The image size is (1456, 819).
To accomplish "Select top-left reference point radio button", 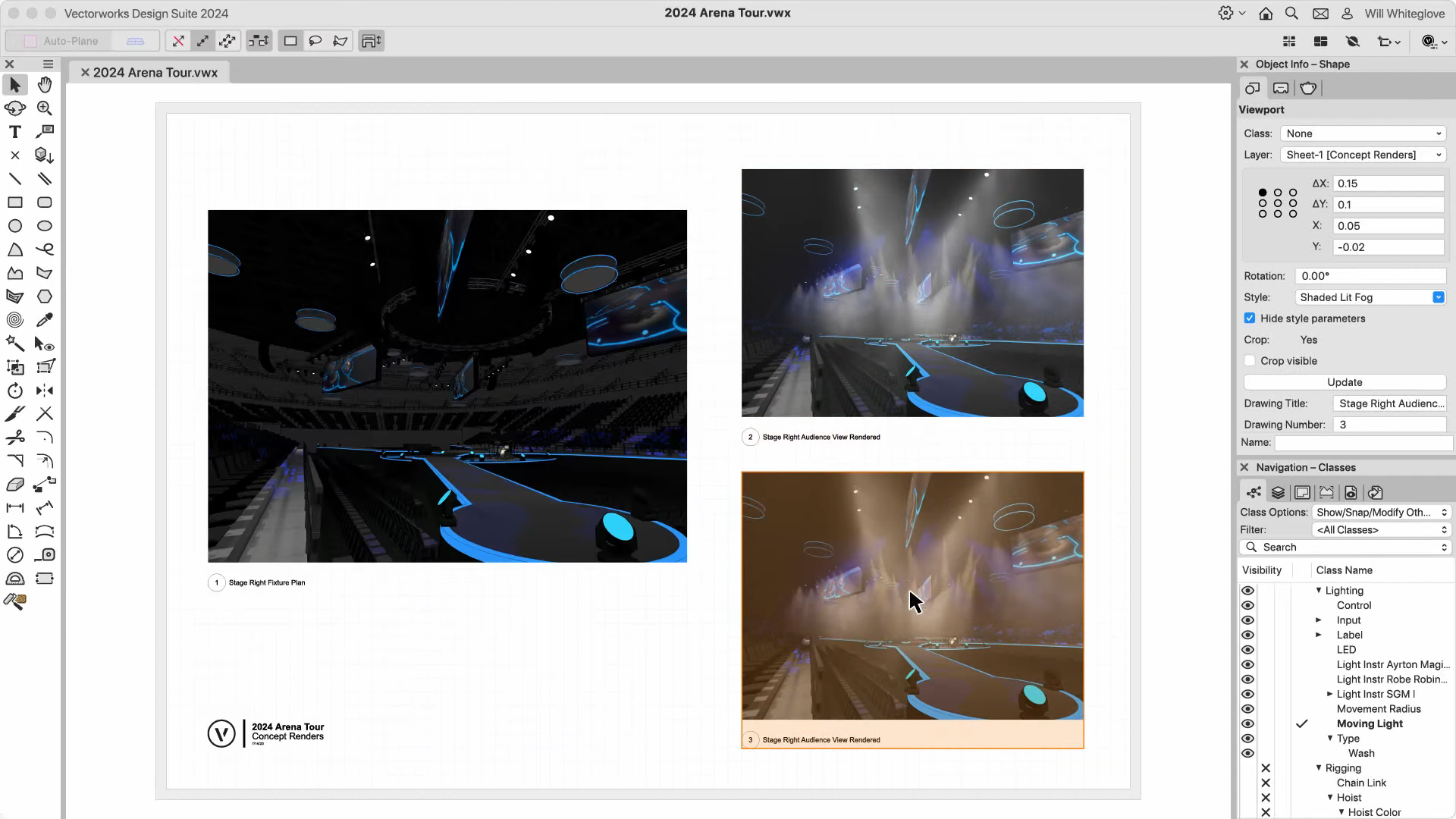I will tap(1263, 193).
